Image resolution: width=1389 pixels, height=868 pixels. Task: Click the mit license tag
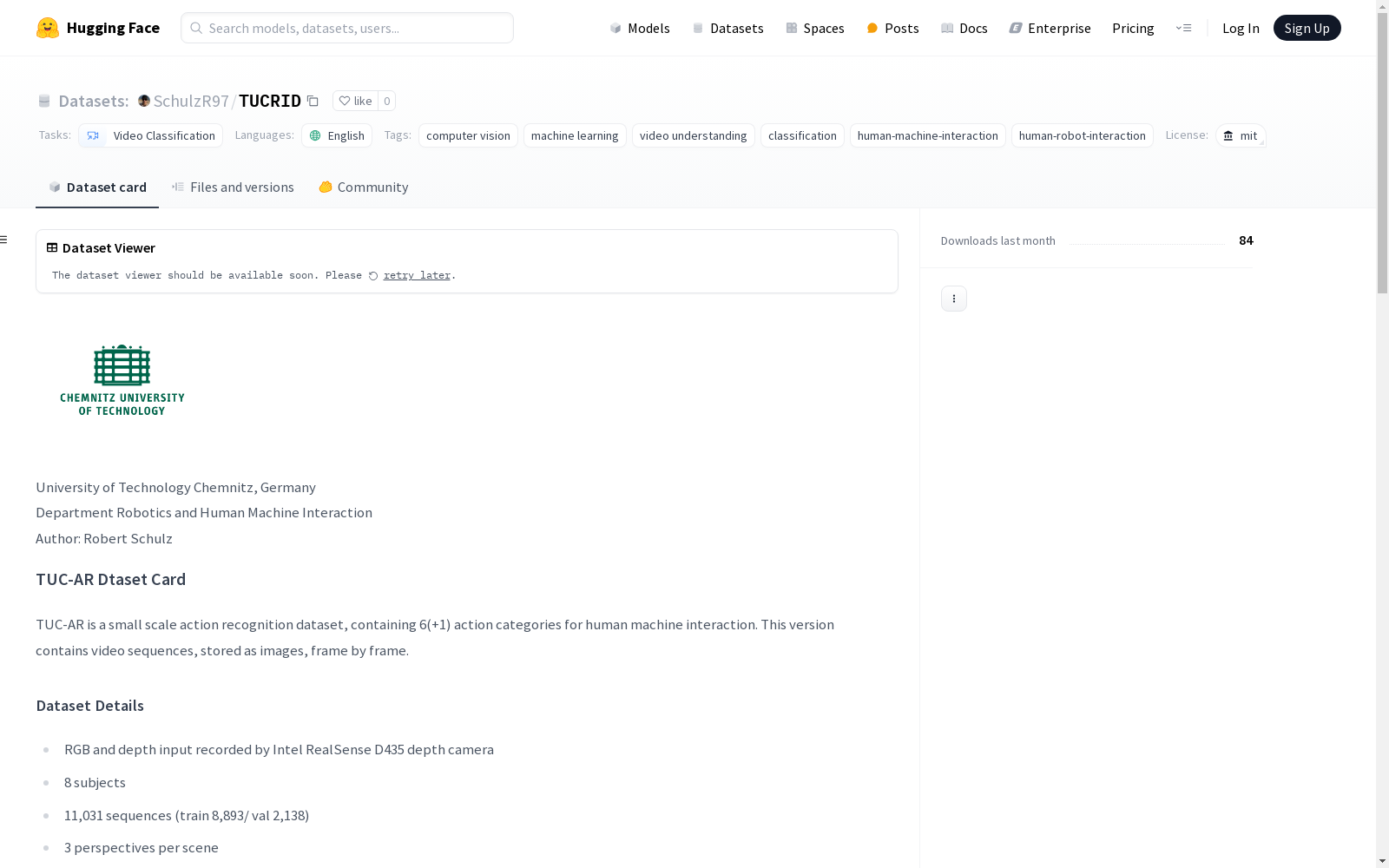[x=1241, y=135]
